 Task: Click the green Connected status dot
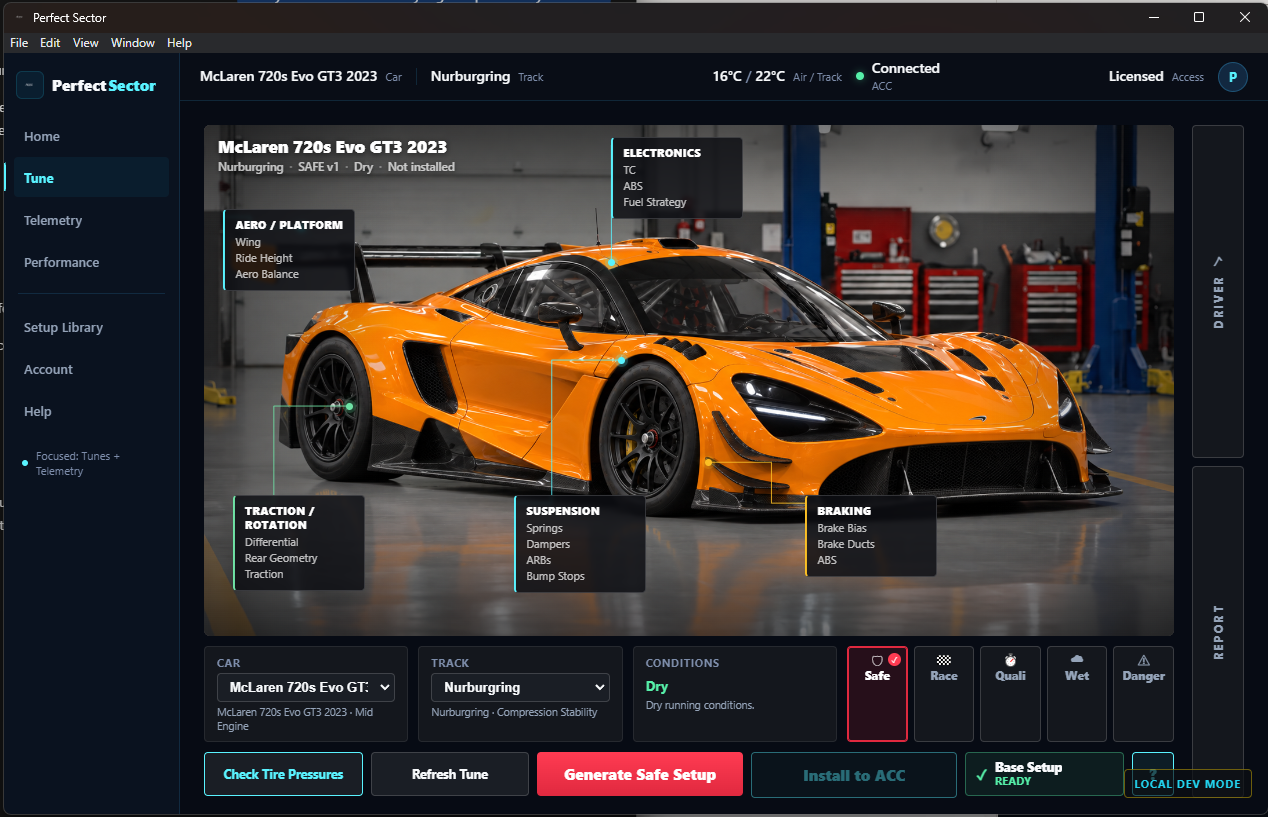860,76
